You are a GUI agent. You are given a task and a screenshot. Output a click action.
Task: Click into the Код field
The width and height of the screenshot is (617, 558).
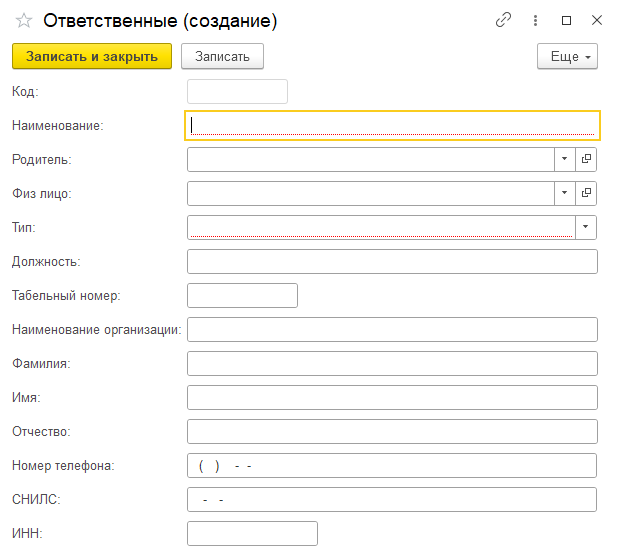point(237,92)
